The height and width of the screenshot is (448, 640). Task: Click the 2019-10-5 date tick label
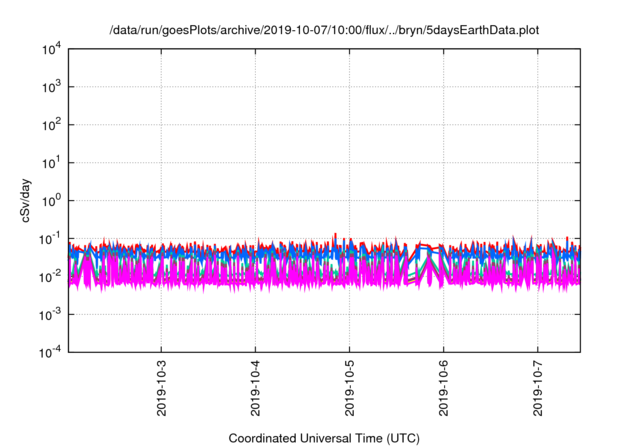tap(350, 388)
